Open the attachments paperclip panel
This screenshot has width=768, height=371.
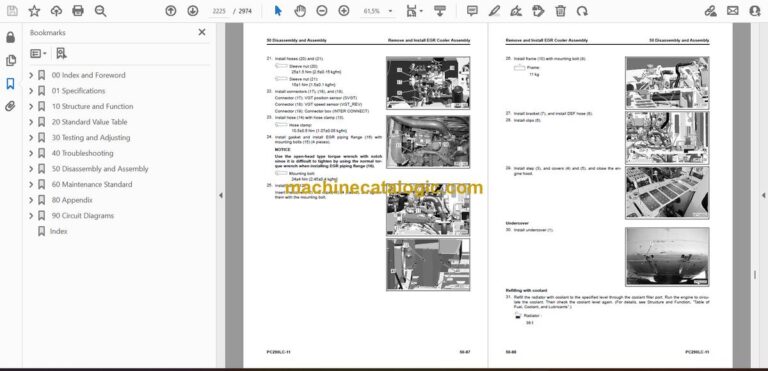[x=10, y=106]
